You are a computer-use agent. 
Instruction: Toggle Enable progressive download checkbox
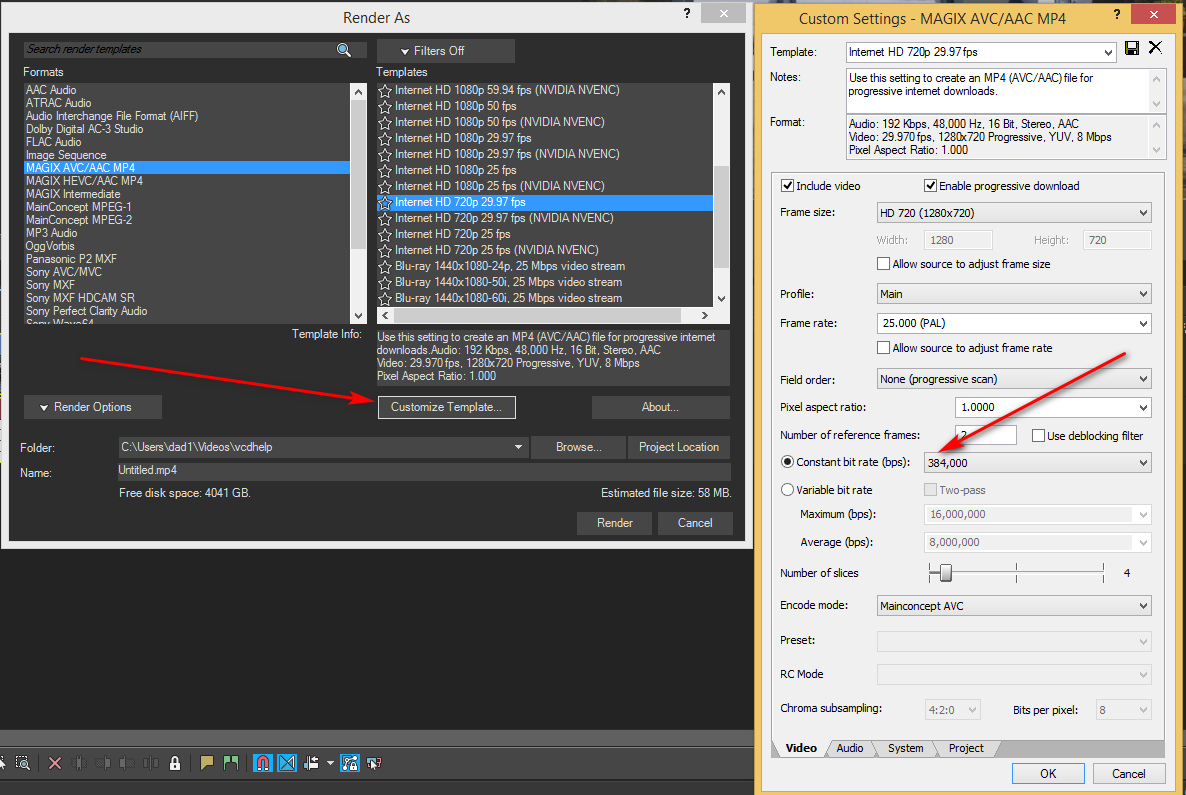tap(930, 186)
